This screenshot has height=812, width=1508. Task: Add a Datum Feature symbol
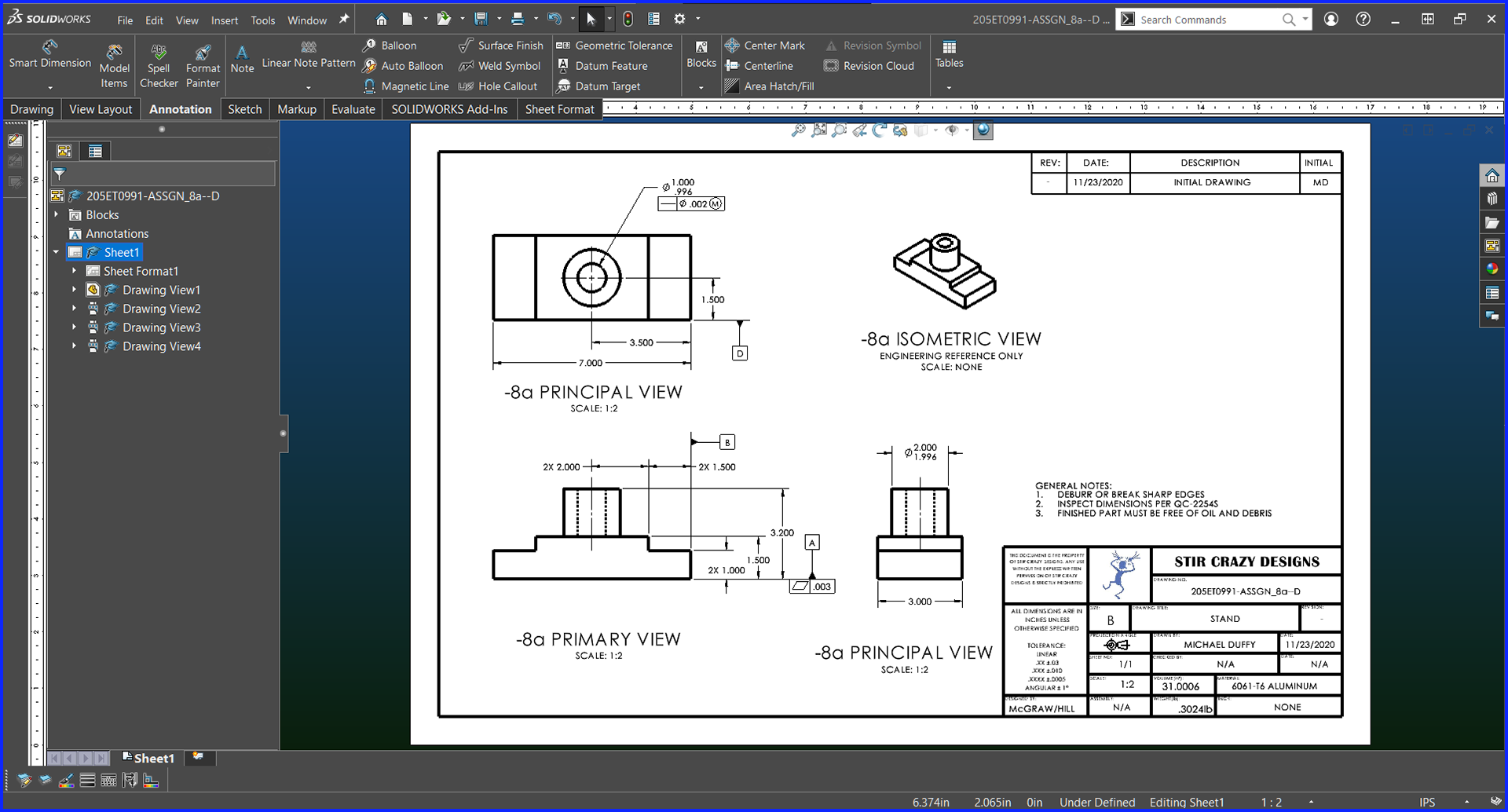(x=602, y=66)
